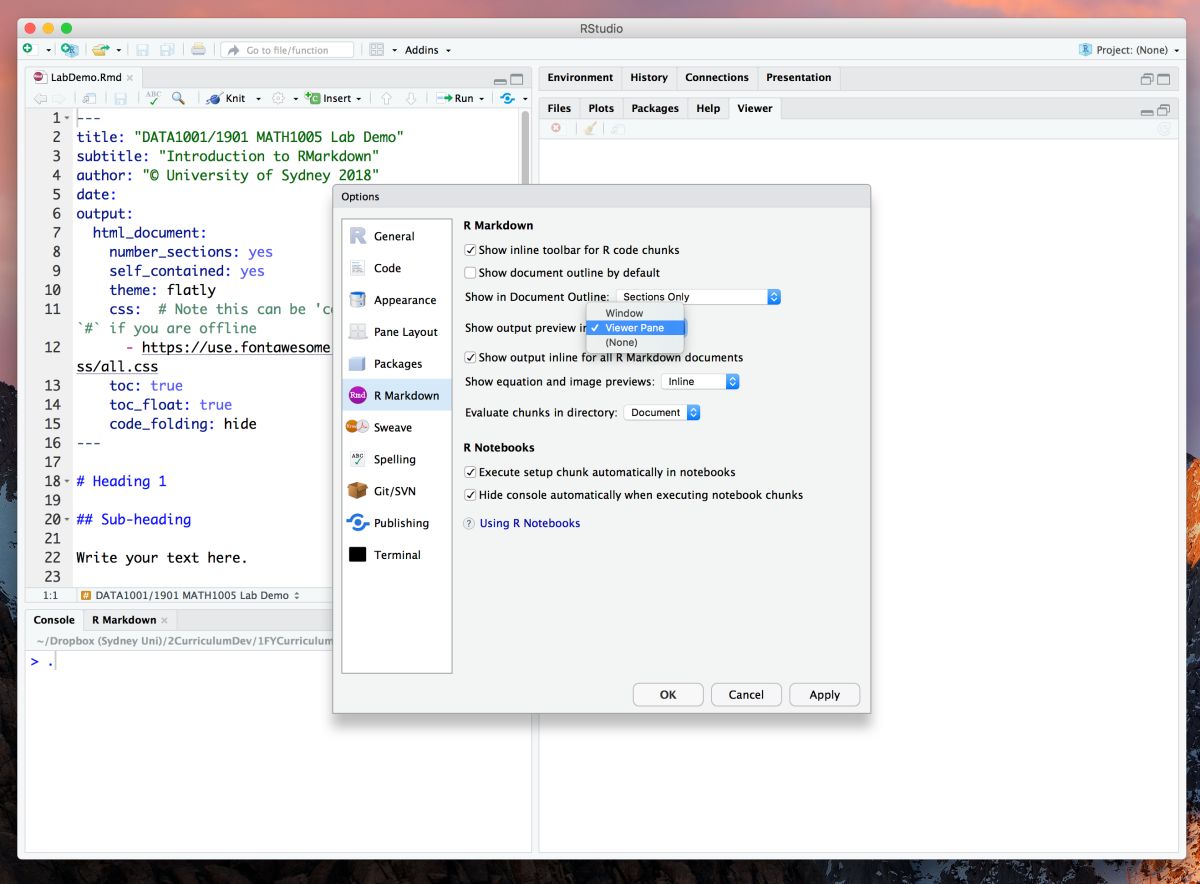This screenshot has height=884, width=1200.
Task: Open the Addins dropdown
Action: tap(428, 50)
